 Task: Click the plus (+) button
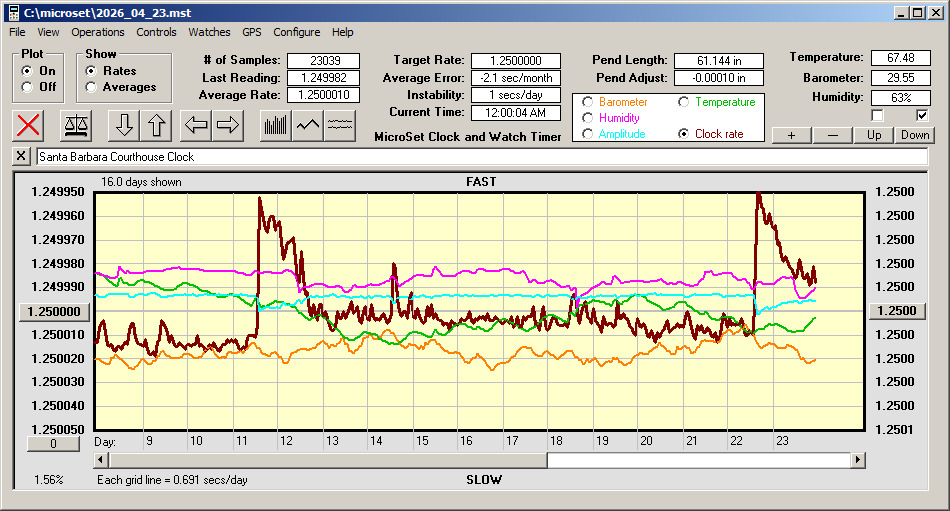791,135
